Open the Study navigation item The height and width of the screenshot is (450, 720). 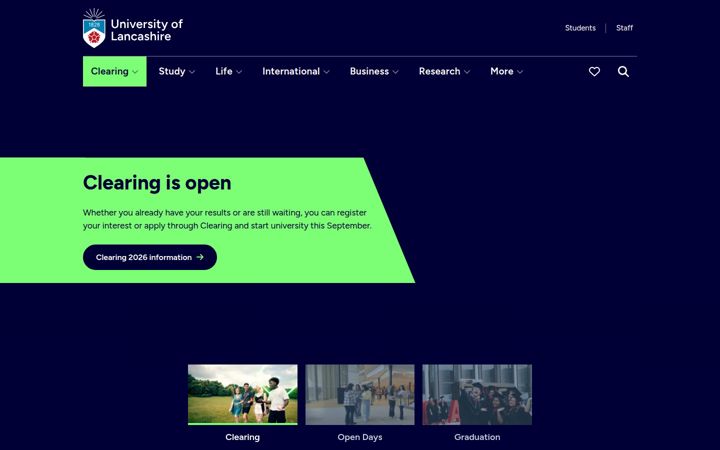coord(177,71)
